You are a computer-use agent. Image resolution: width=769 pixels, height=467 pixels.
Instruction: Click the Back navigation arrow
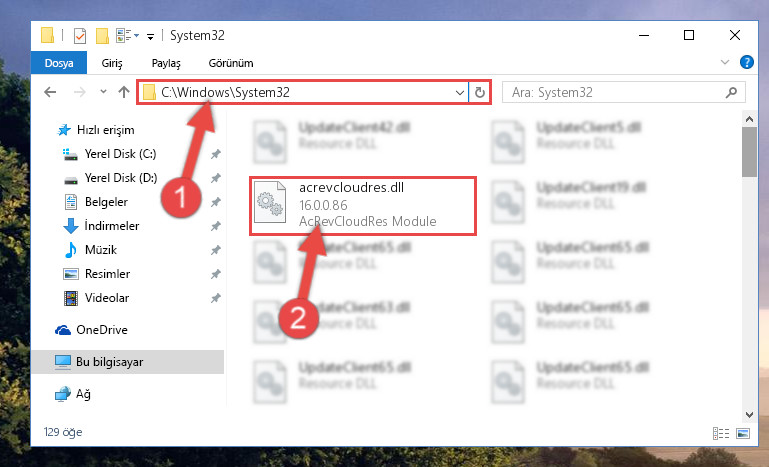[x=50, y=92]
